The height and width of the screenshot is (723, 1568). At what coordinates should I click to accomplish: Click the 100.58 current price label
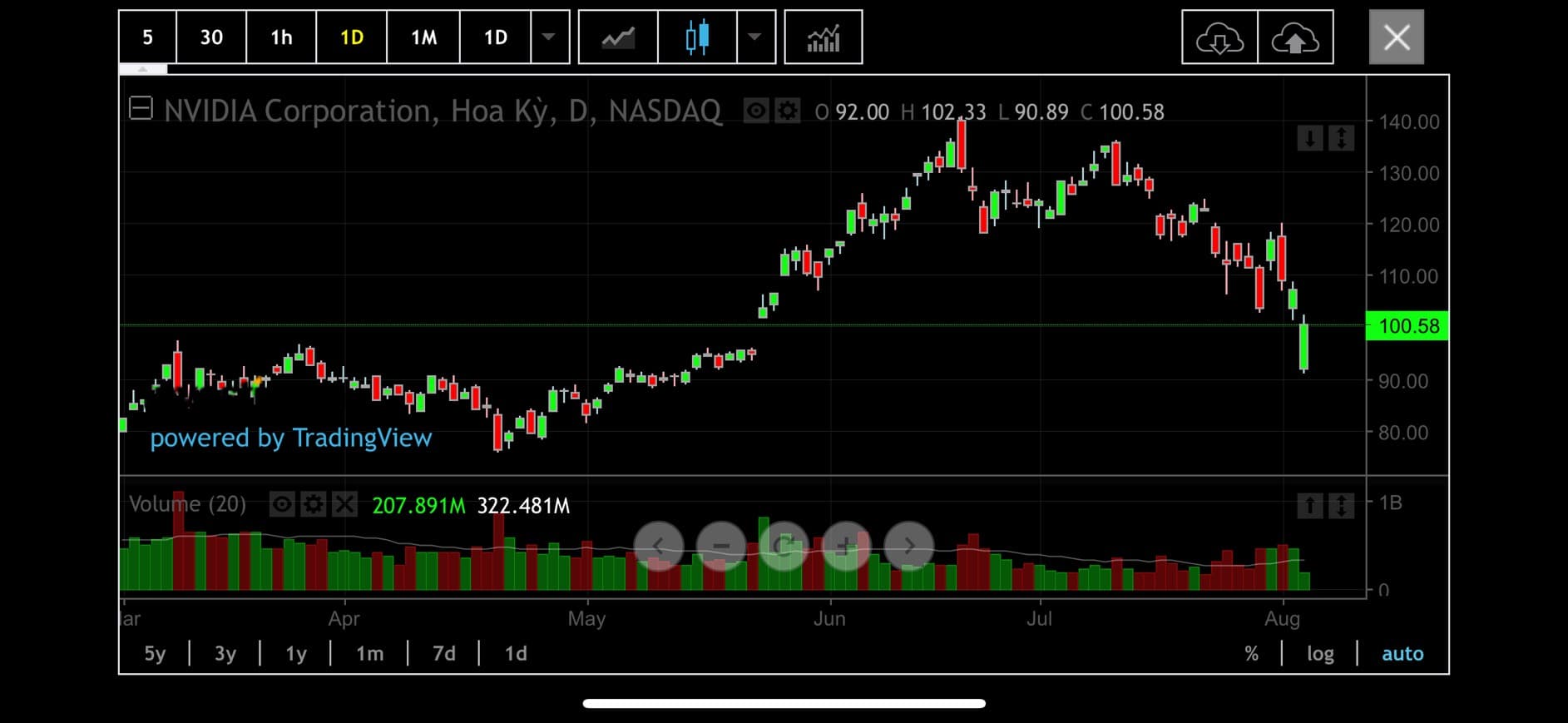(1408, 325)
